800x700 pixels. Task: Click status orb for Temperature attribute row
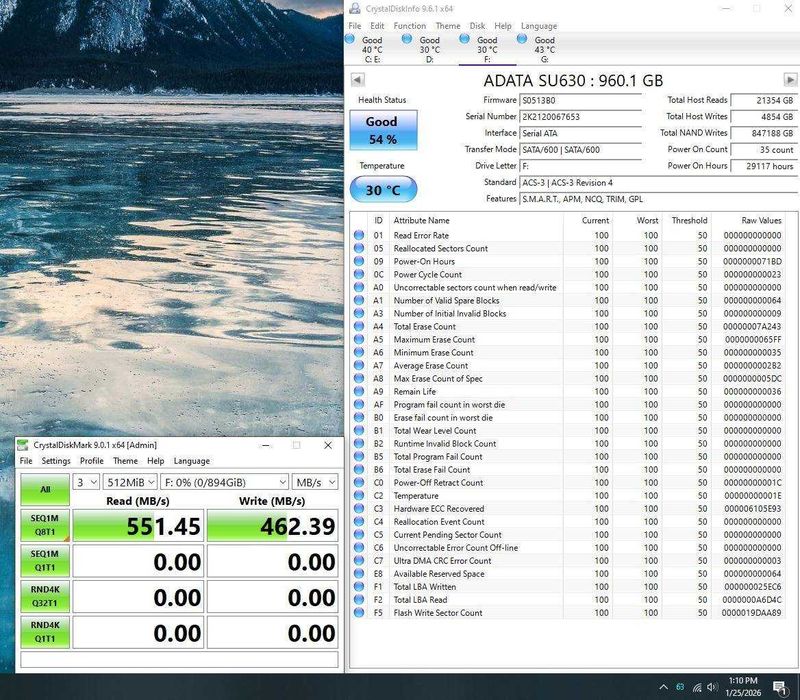click(x=359, y=495)
